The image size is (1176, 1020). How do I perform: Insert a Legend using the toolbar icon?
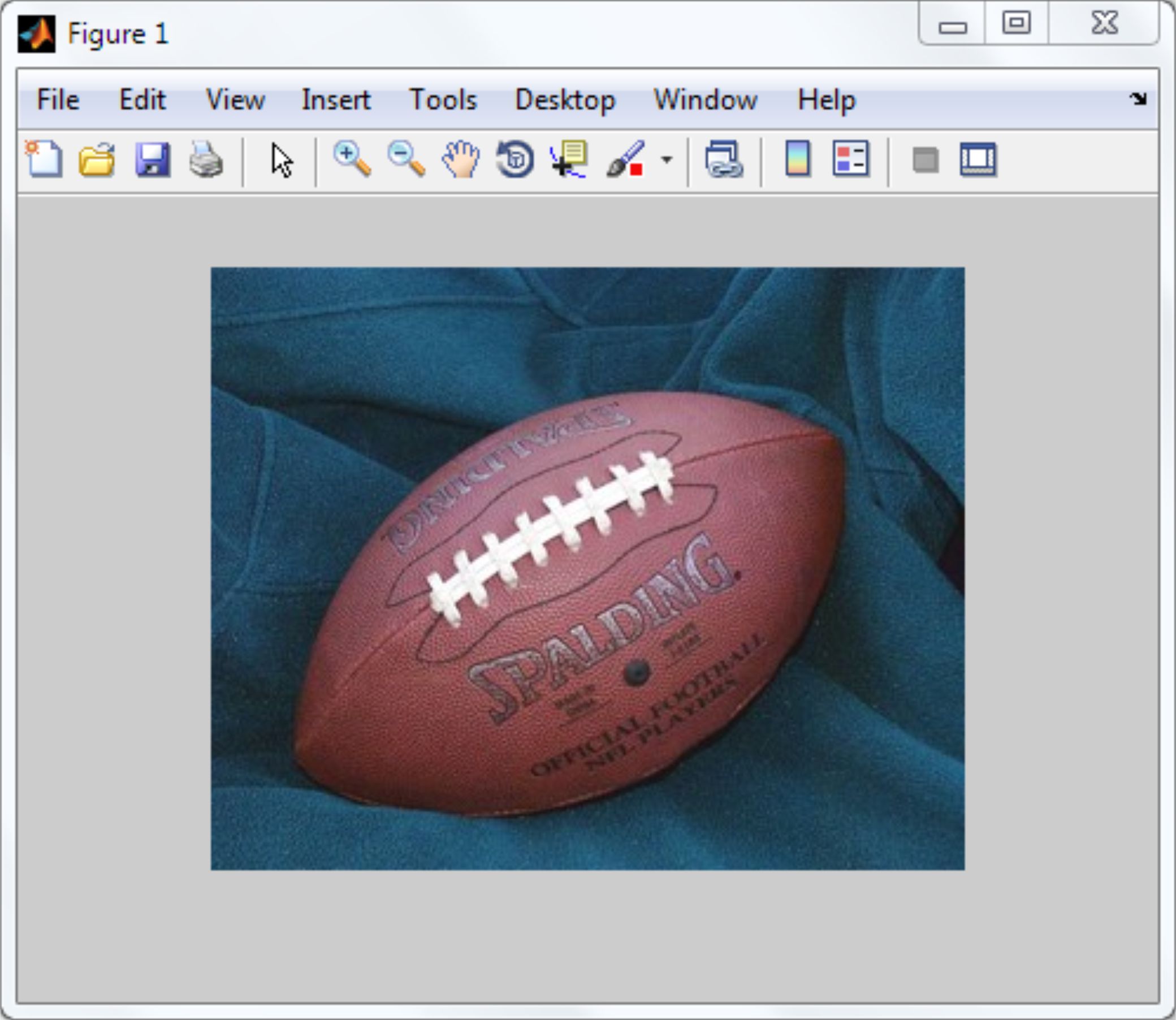pyautogui.click(x=850, y=159)
